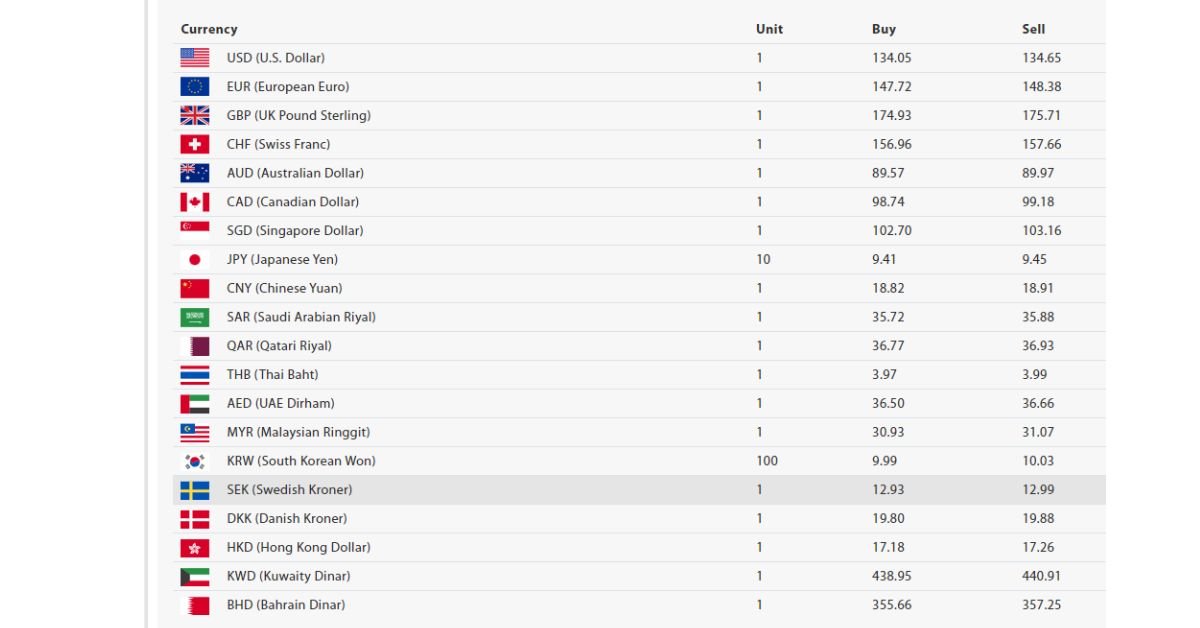This screenshot has width=1200, height=628.
Task: Select the AUD (Australian Dollar) row text
Action: (x=295, y=173)
